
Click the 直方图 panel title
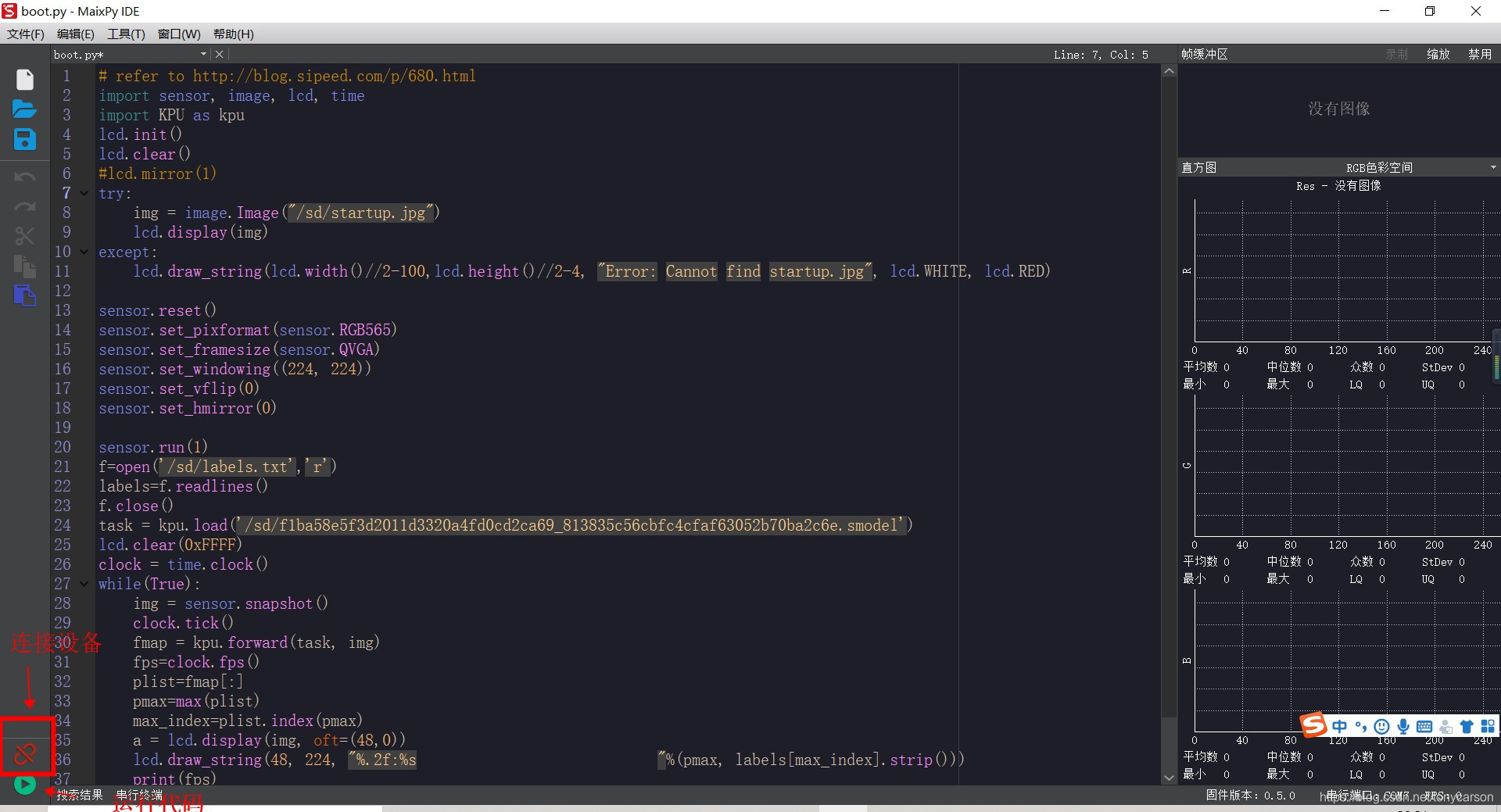[1198, 167]
